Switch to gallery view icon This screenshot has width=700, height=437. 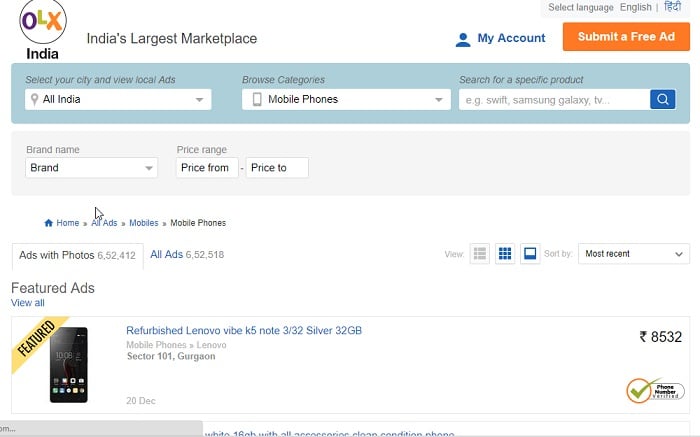click(x=530, y=254)
